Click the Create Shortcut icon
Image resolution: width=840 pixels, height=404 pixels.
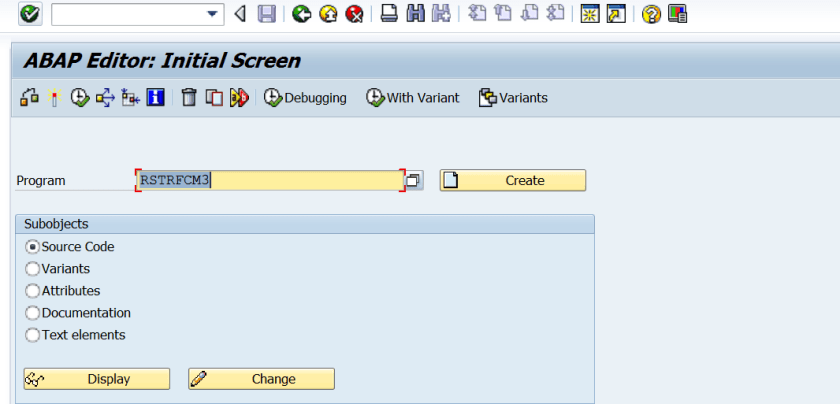616,14
